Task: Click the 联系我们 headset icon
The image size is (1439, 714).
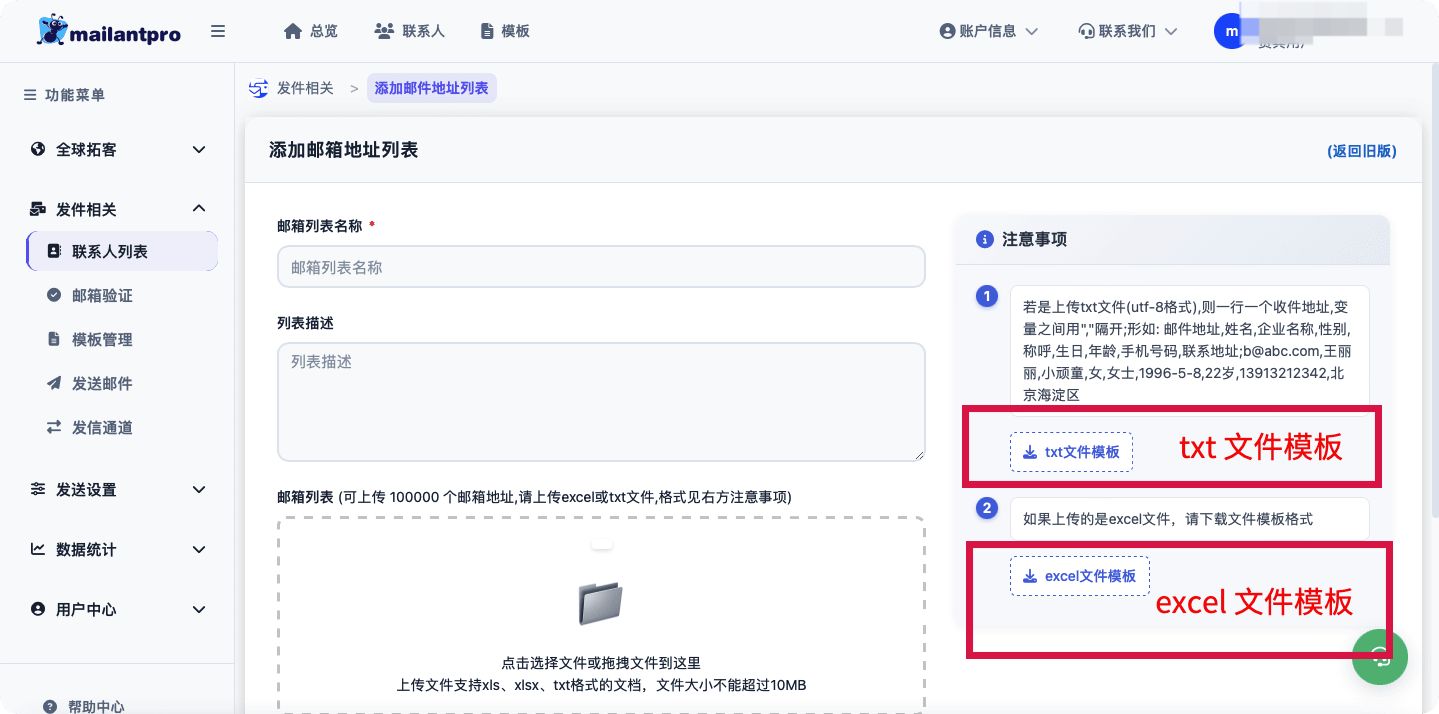Action: point(1086,31)
